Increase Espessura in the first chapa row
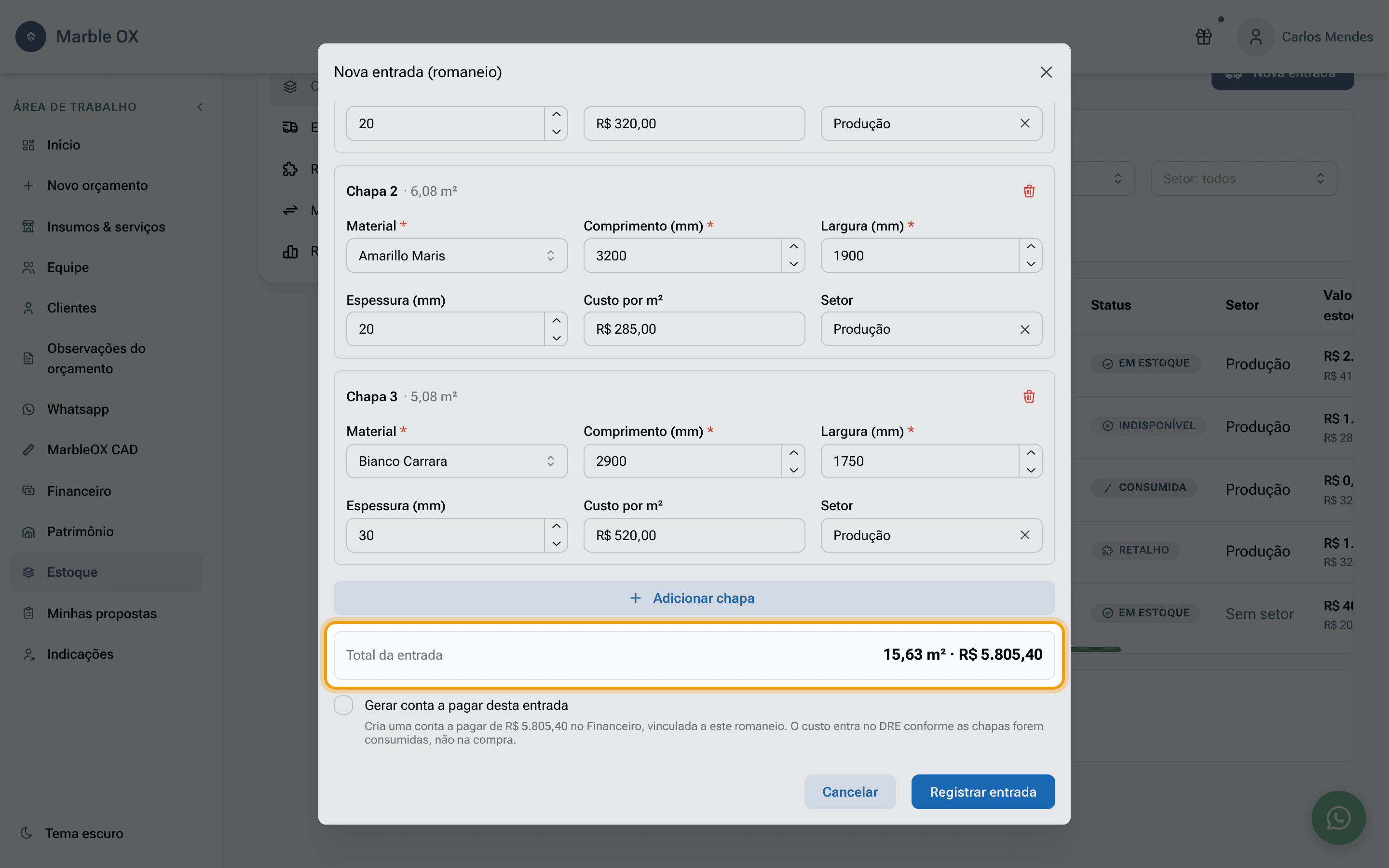Screen dimensions: 1389x868 tap(556, 115)
